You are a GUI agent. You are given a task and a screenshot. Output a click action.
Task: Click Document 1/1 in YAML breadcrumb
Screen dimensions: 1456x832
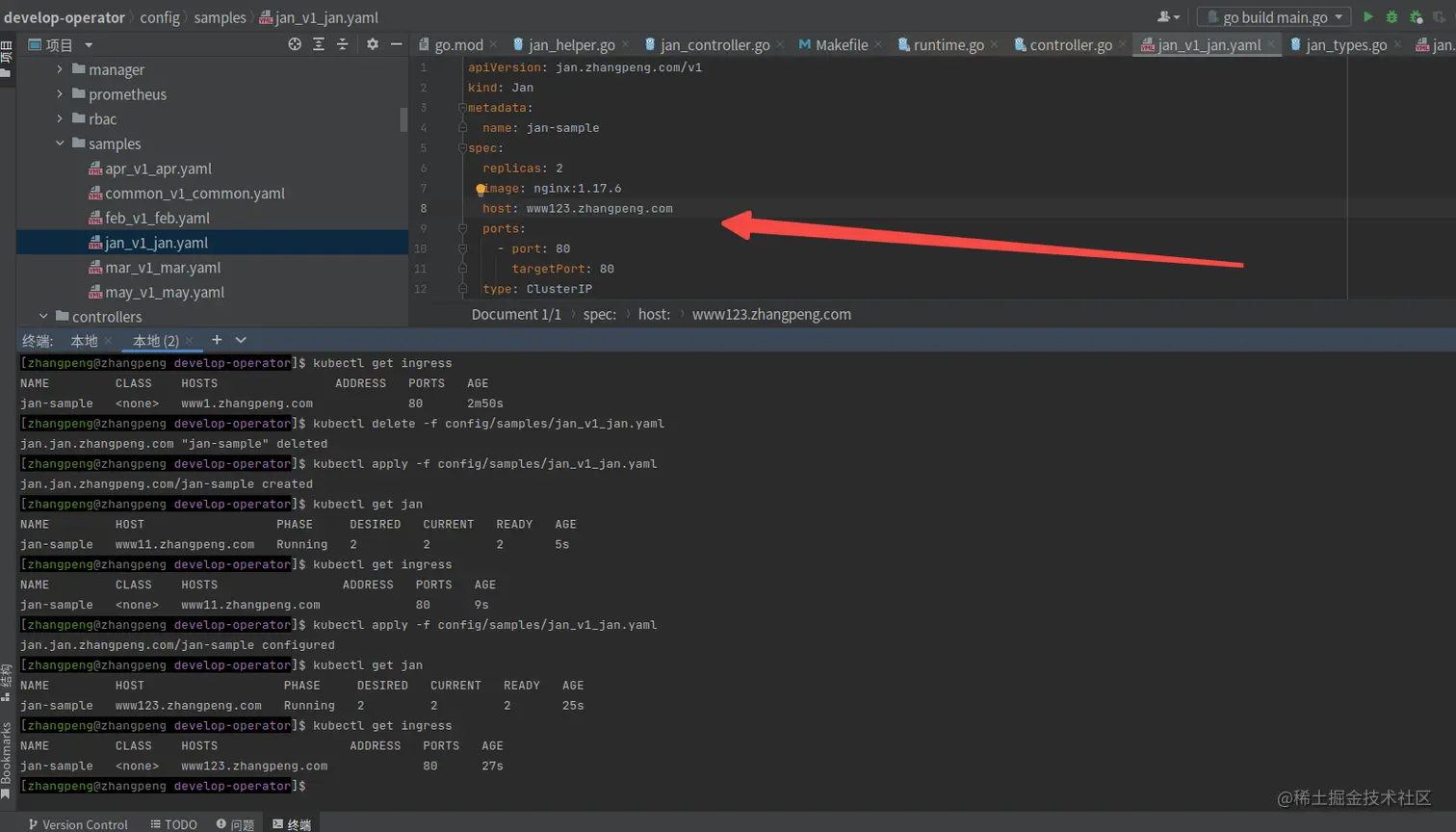(516, 315)
